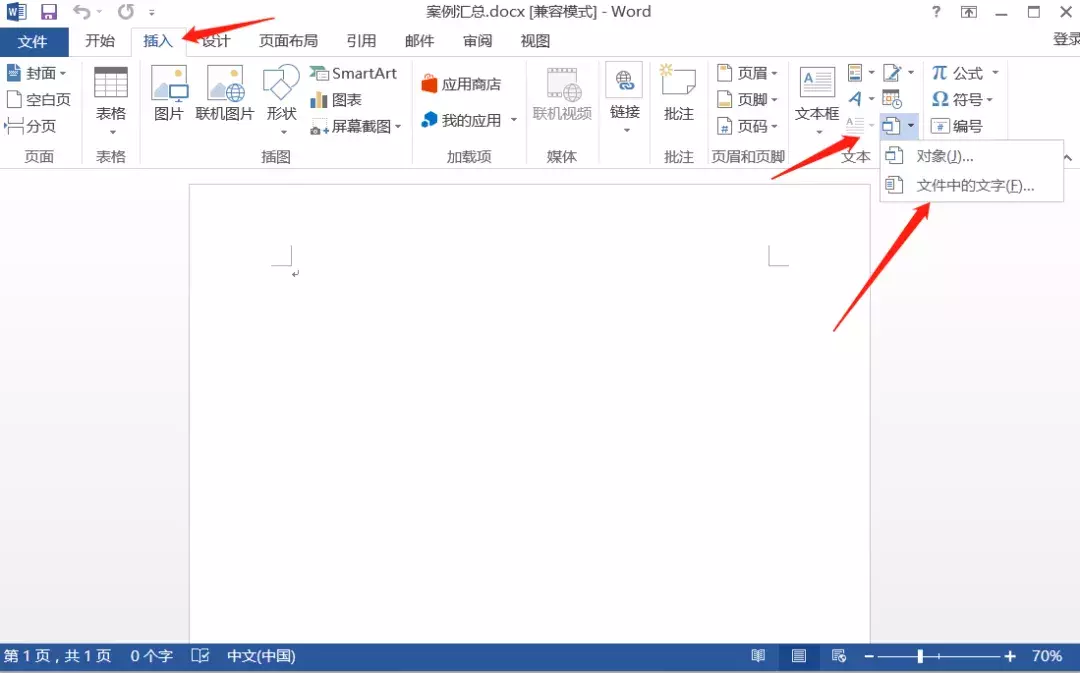Image resolution: width=1080 pixels, height=673 pixels.
Task: Switch to the 邮件 tab
Action: 419,41
